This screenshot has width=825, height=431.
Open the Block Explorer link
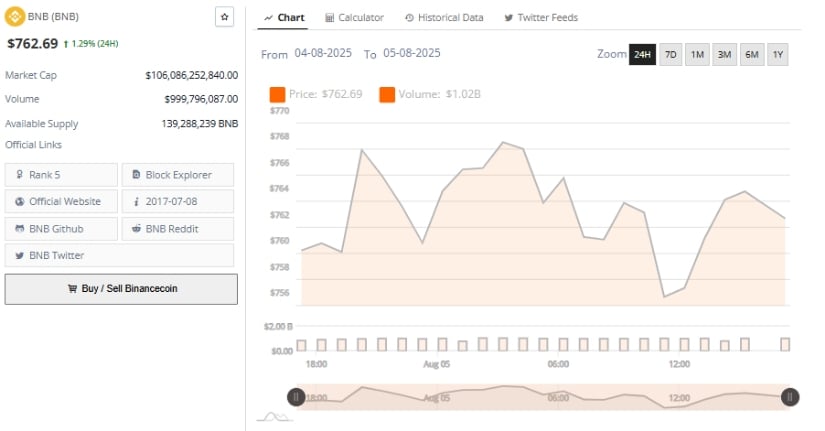click(178, 174)
